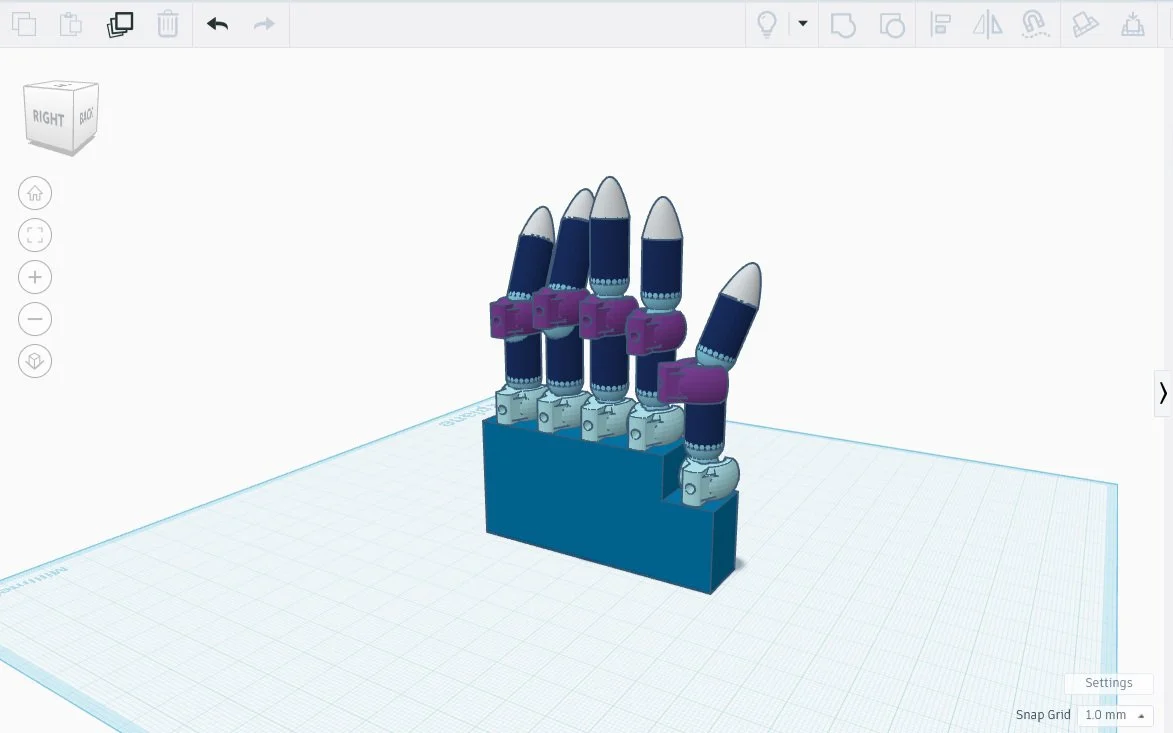Click the Ungroup shapes icon
1173x733 pixels.
(x=891, y=25)
